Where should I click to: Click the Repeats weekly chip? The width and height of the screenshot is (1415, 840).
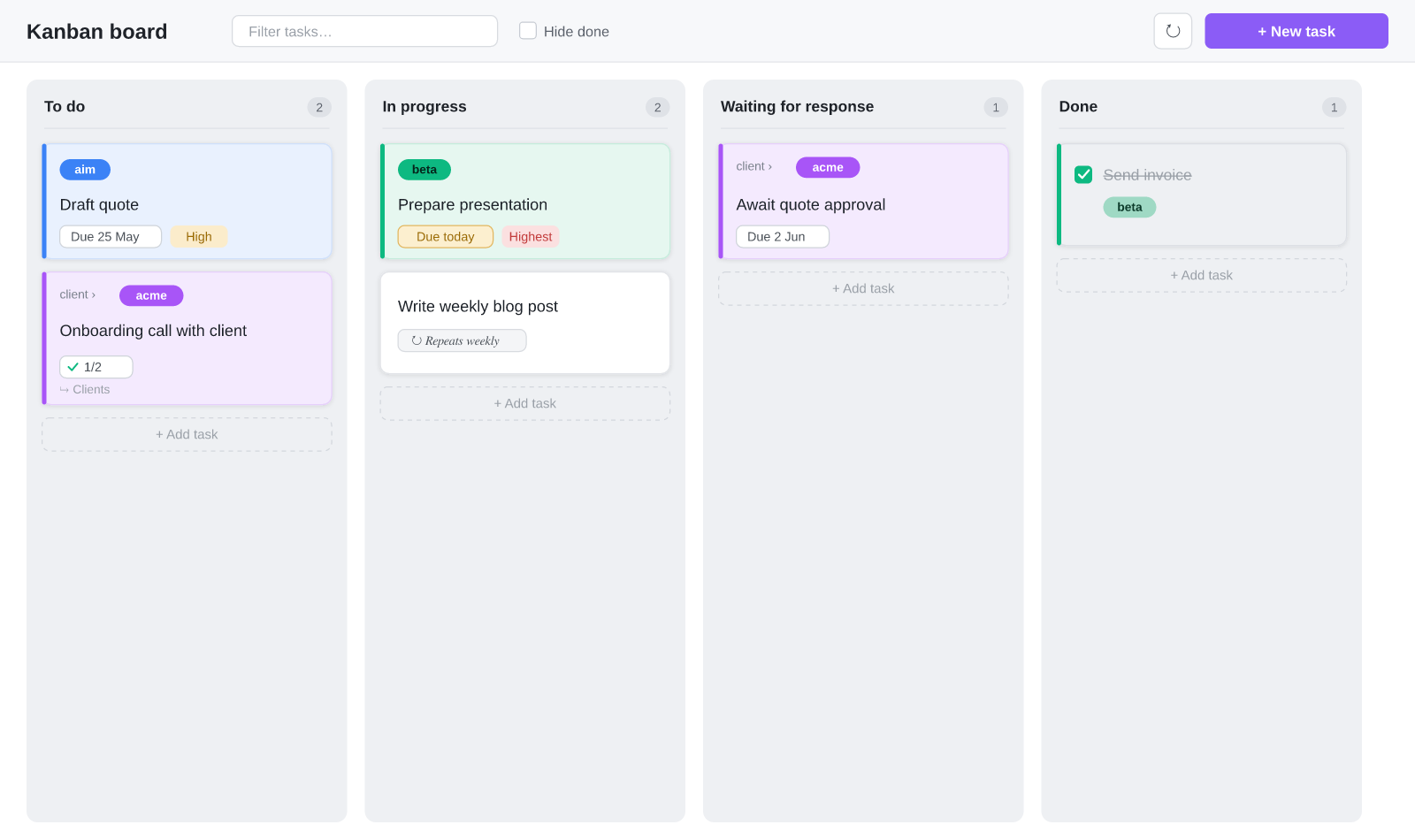pos(462,340)
